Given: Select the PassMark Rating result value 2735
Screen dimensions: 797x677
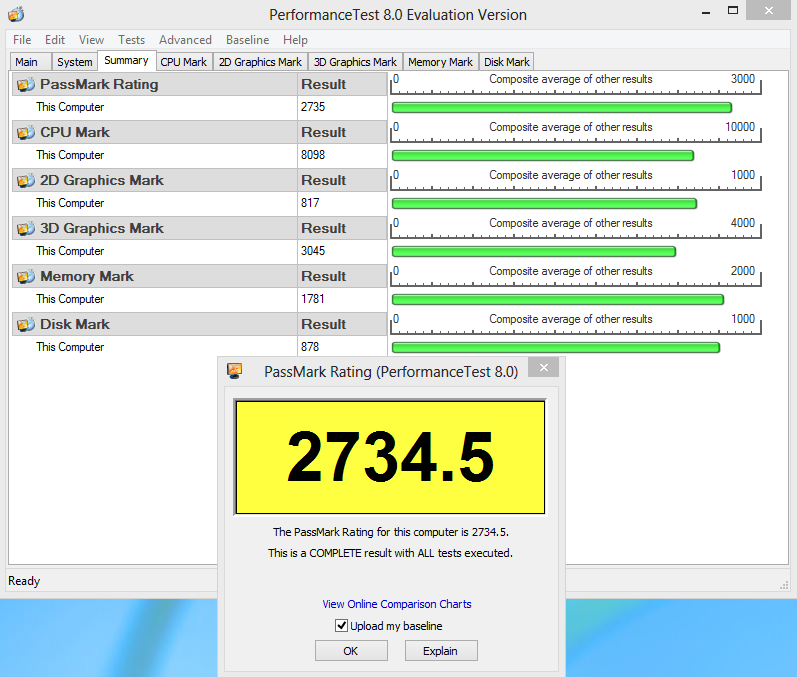Looking at the screenshot, I should (313, 107).
